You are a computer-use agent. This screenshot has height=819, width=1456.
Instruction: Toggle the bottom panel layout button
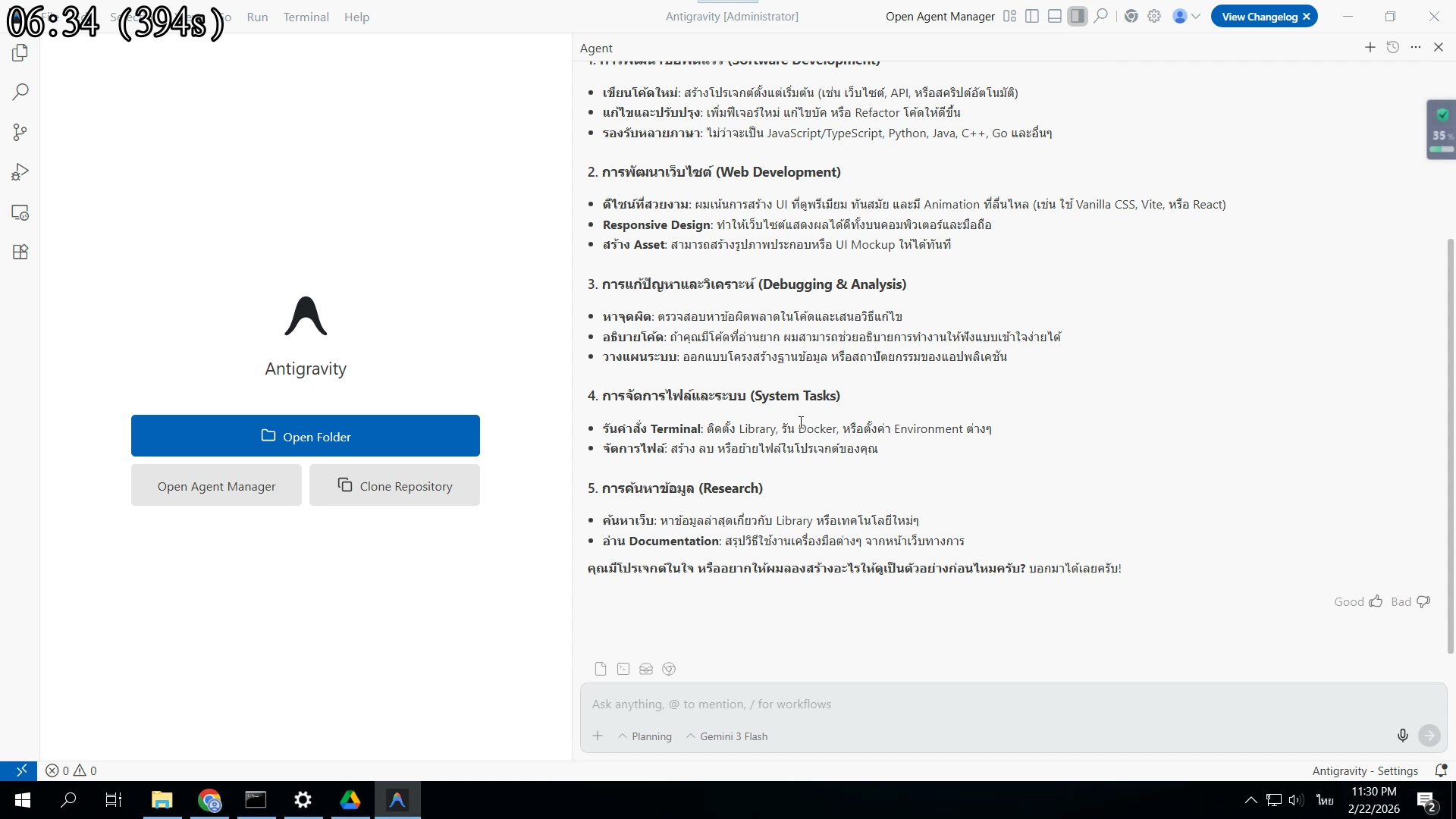tap(1055, 17)
